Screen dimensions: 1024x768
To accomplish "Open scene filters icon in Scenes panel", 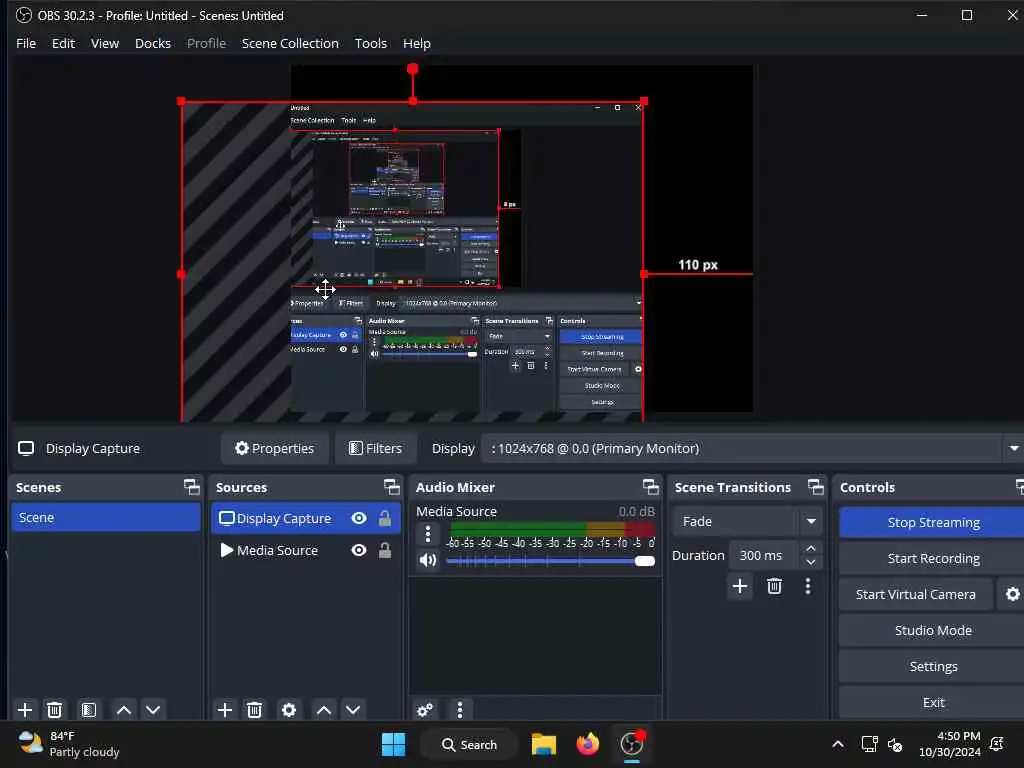I will point(89,710).
